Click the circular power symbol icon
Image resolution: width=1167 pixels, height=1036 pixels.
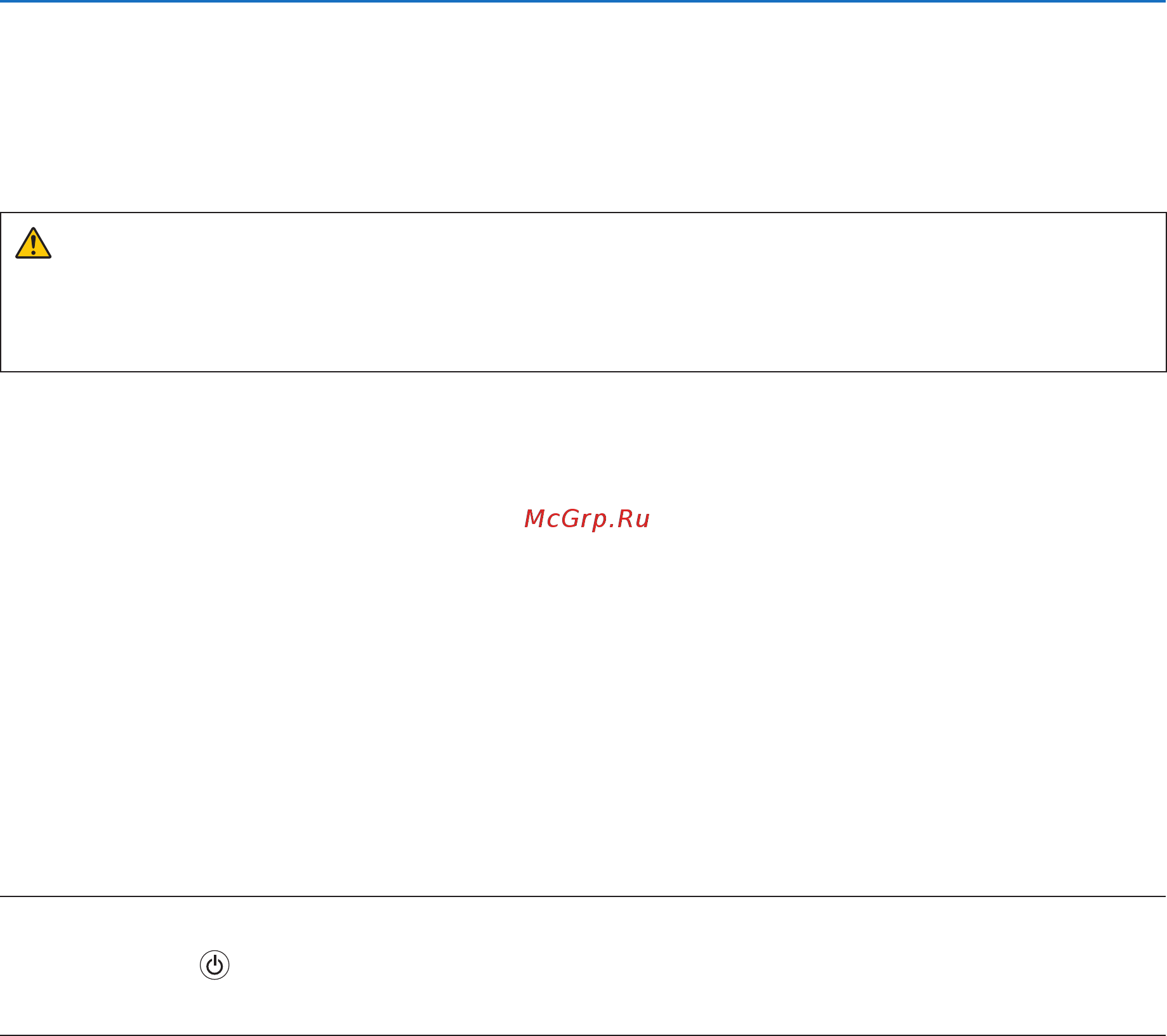click(214, 965)
